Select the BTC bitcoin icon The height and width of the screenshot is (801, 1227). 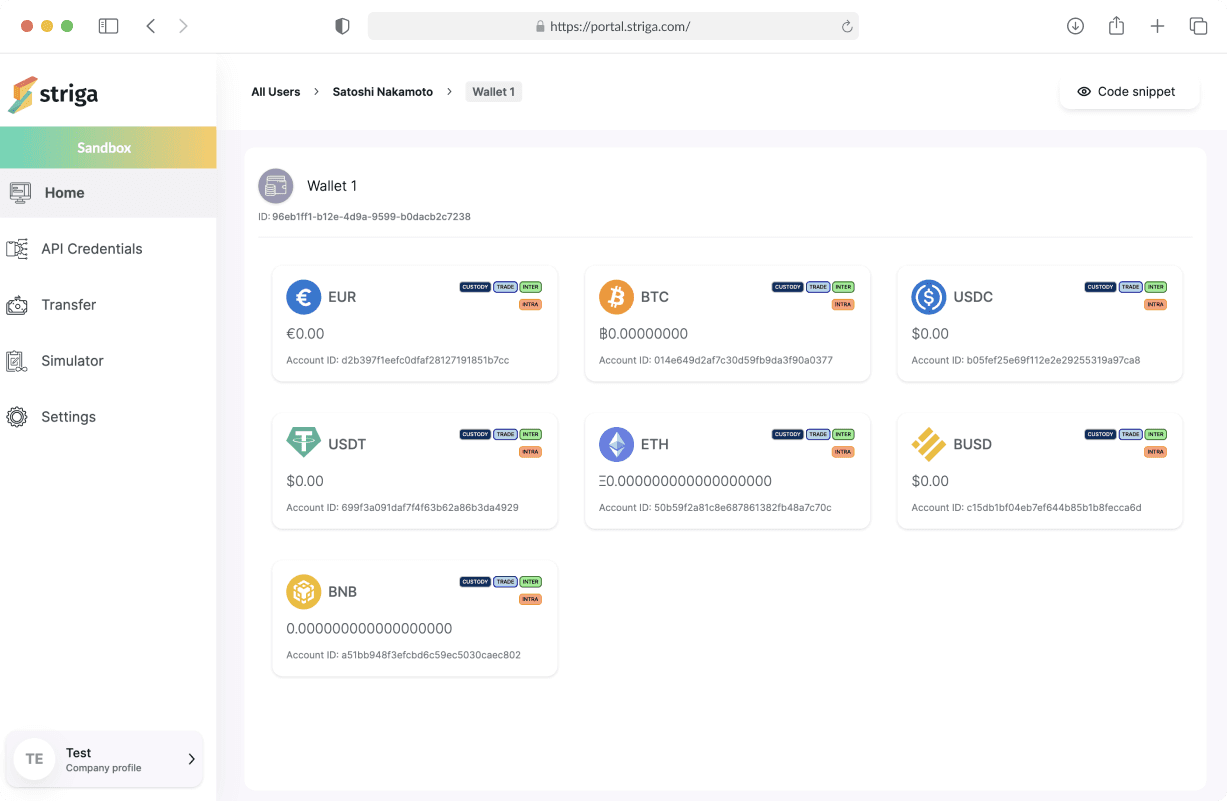pos(617,297)
